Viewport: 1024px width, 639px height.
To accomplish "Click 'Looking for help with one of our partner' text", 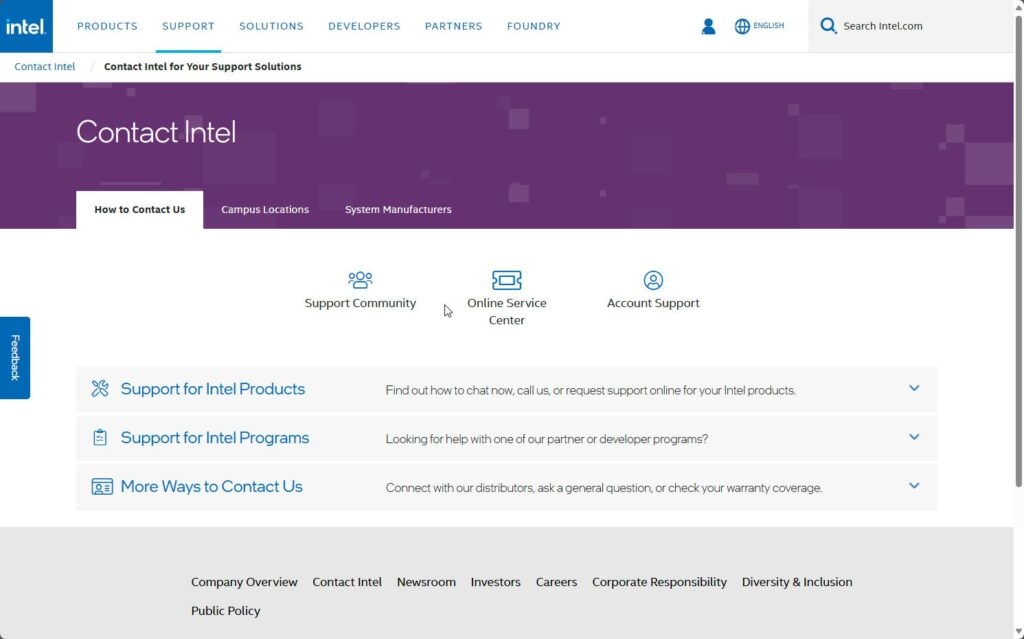I will (x=547, y=439).
